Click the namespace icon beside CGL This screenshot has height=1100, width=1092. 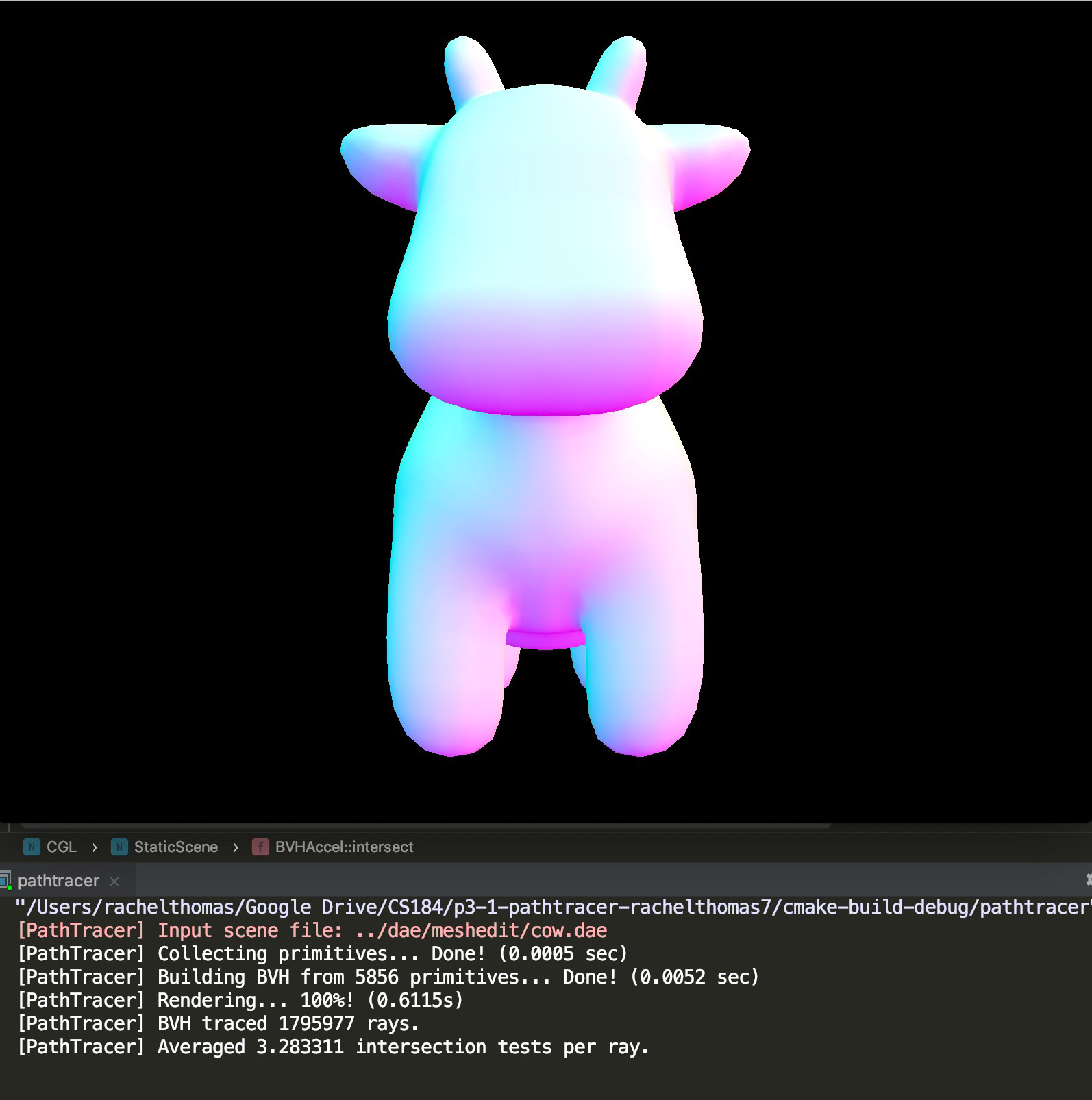pos(32,847)
